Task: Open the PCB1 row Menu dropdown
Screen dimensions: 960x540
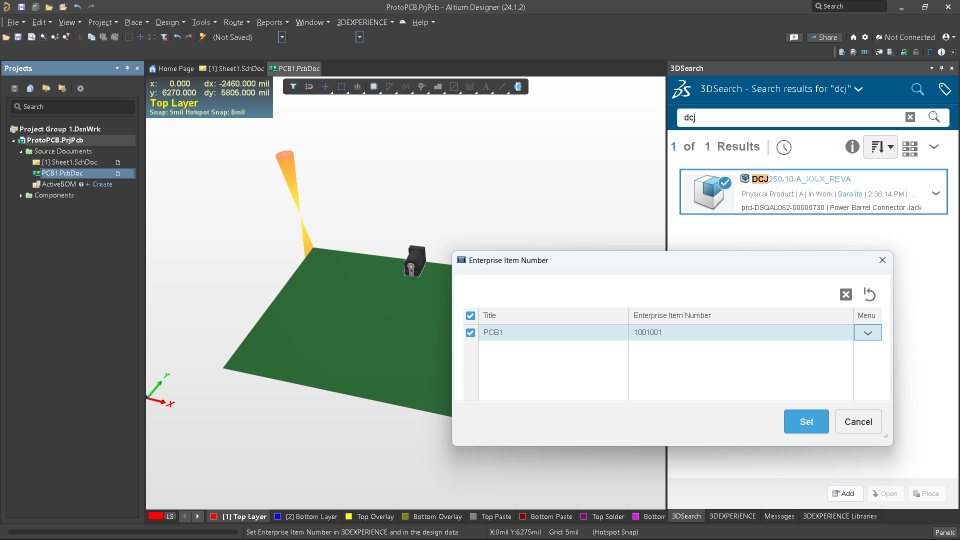Action: point(868,332)
